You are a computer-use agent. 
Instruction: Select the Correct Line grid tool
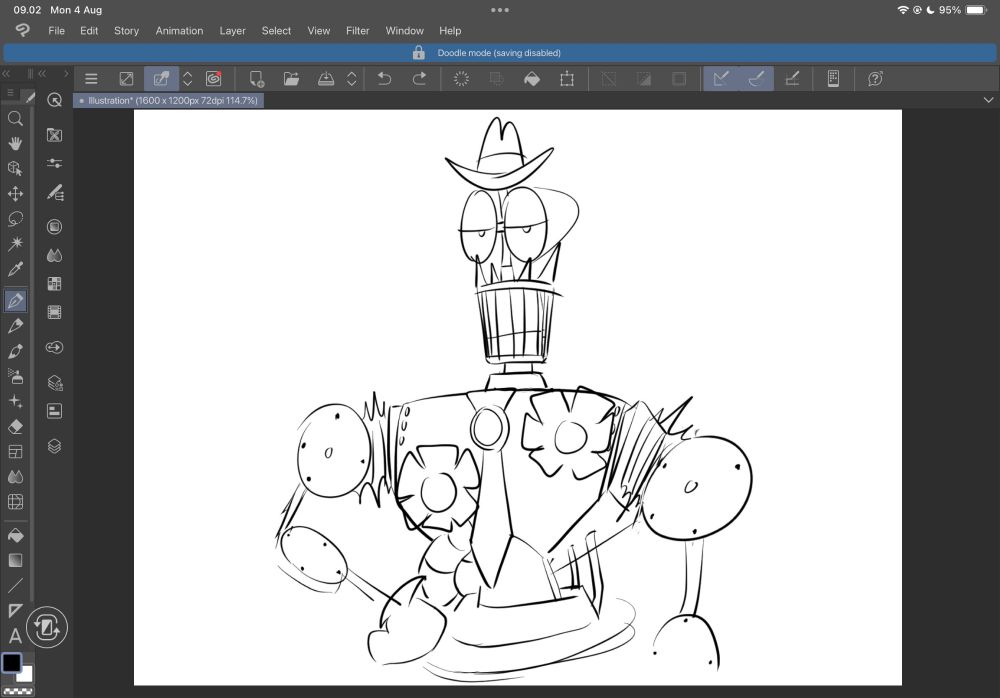[15, 501]
